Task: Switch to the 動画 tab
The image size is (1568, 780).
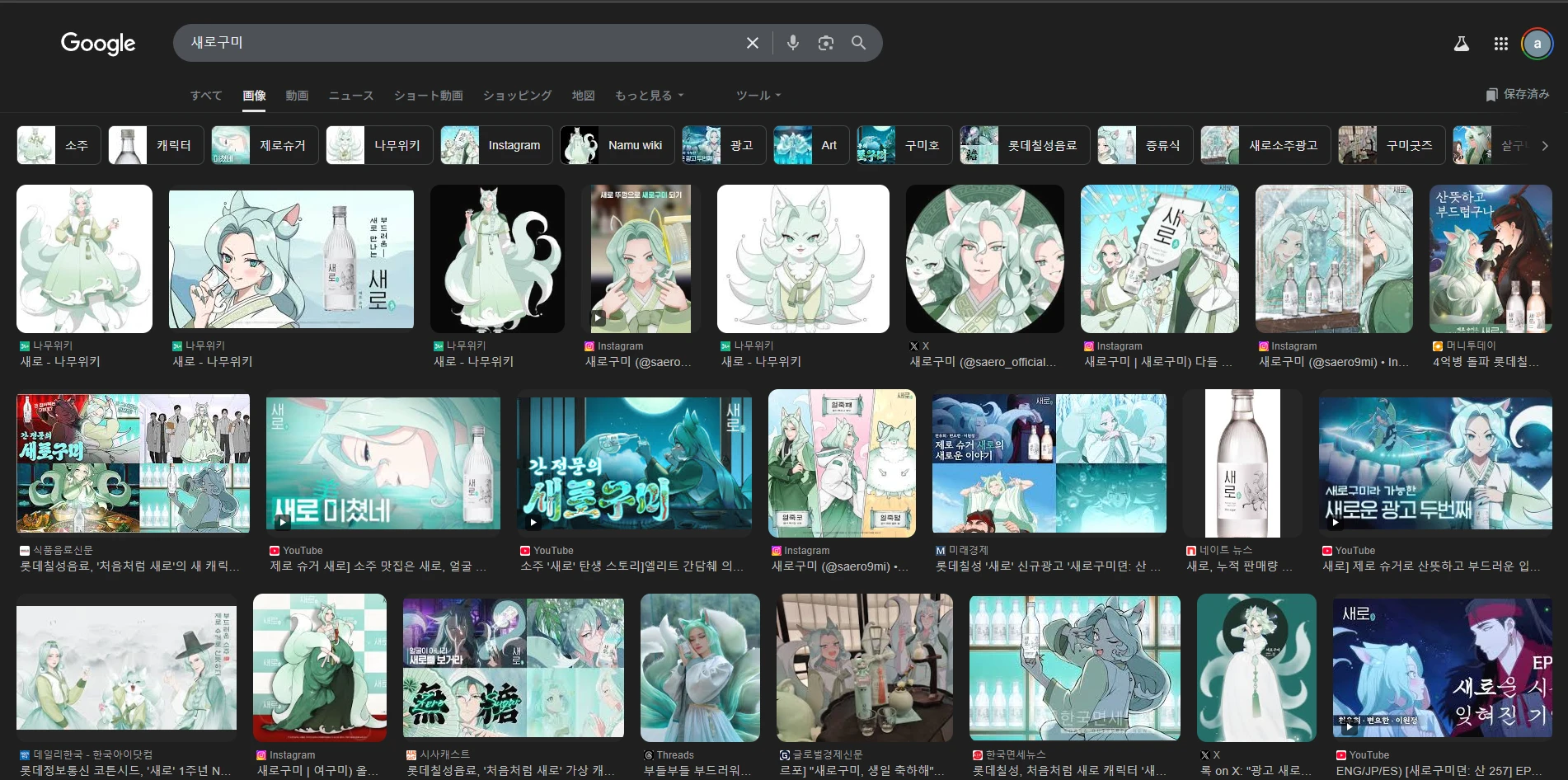Action: click(x=297, y=96)
